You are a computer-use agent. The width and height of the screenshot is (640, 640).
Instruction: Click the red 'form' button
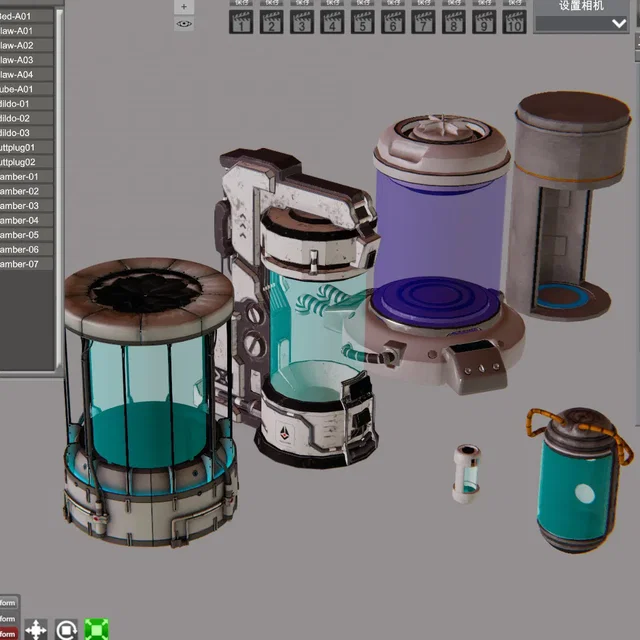click(9, 633)
